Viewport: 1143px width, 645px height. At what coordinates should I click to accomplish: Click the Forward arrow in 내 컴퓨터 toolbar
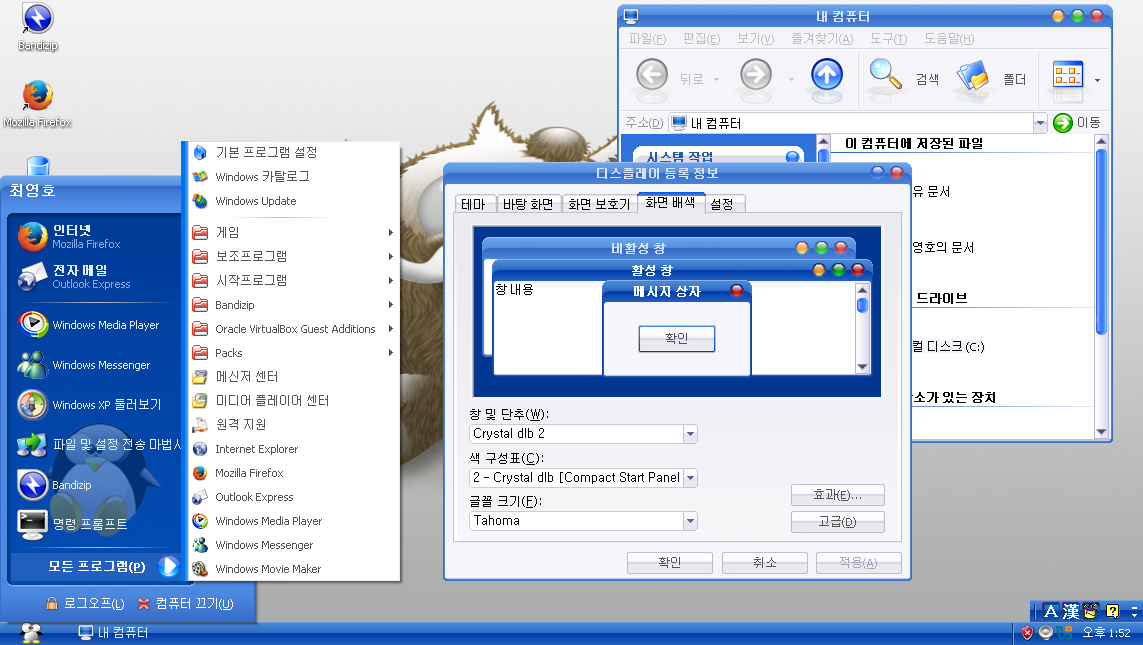pyautogui.click(x=756, y=75)
